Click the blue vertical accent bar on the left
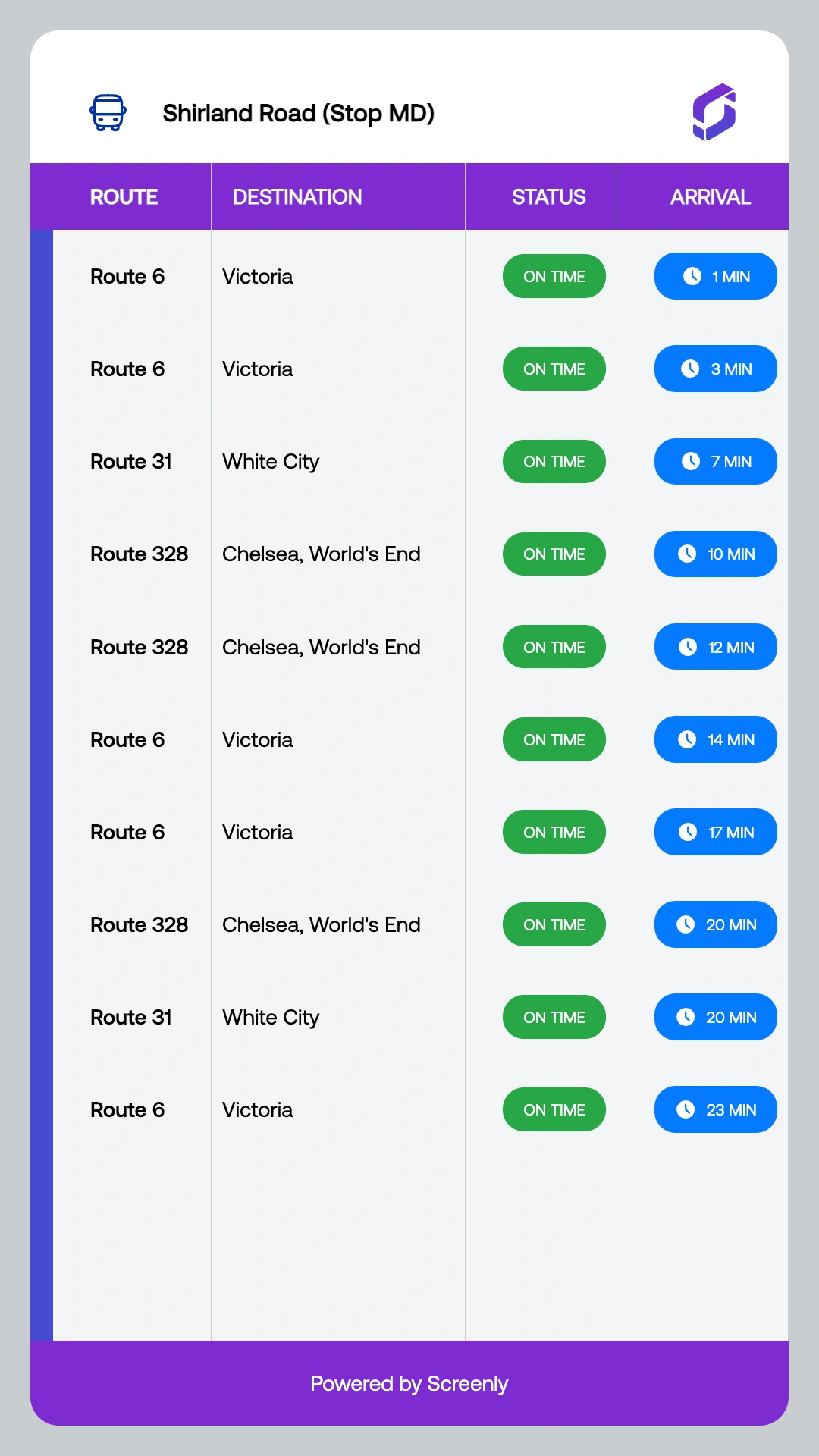Image resolution: width=819 pixels, height=1456 pixels. [42, 785]
